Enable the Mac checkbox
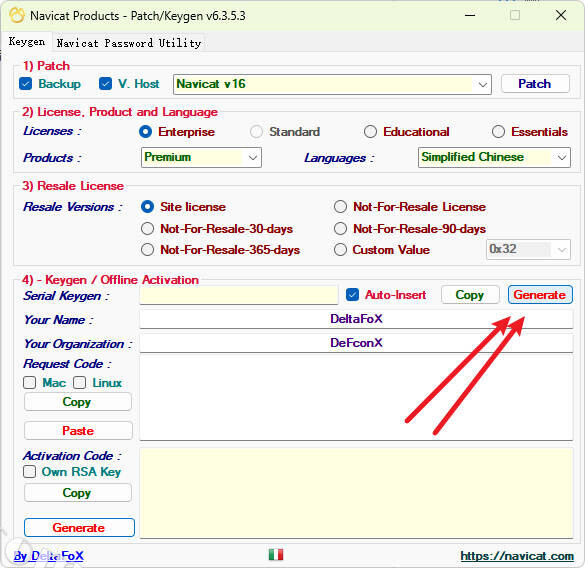This screenshot has width=585, height=568. pos(29,383)
